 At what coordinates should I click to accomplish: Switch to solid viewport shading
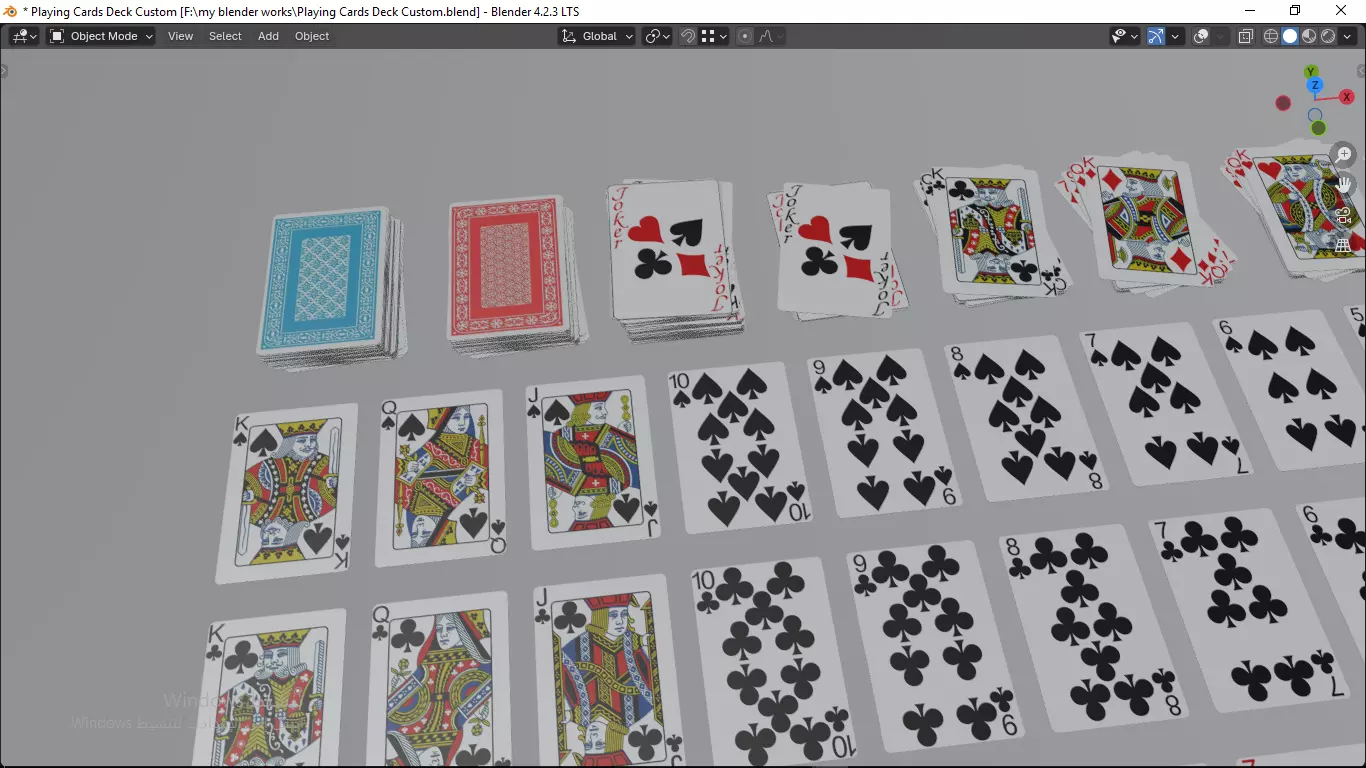point(1290,36)
